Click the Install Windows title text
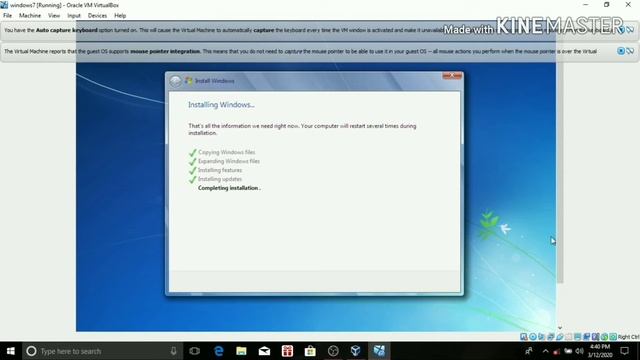The image size is (640, 360). pos(215,81)
